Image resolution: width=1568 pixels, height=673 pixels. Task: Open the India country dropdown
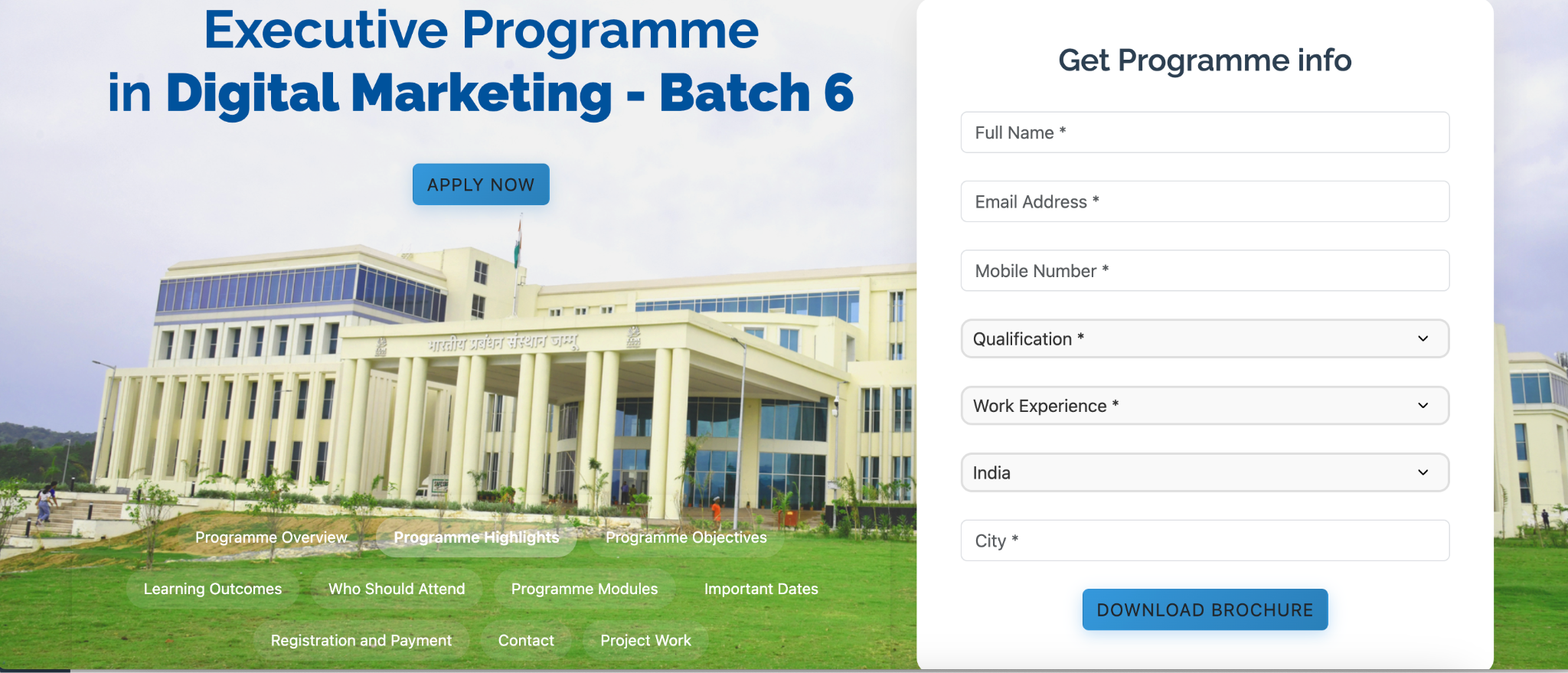click(1205, 472)
